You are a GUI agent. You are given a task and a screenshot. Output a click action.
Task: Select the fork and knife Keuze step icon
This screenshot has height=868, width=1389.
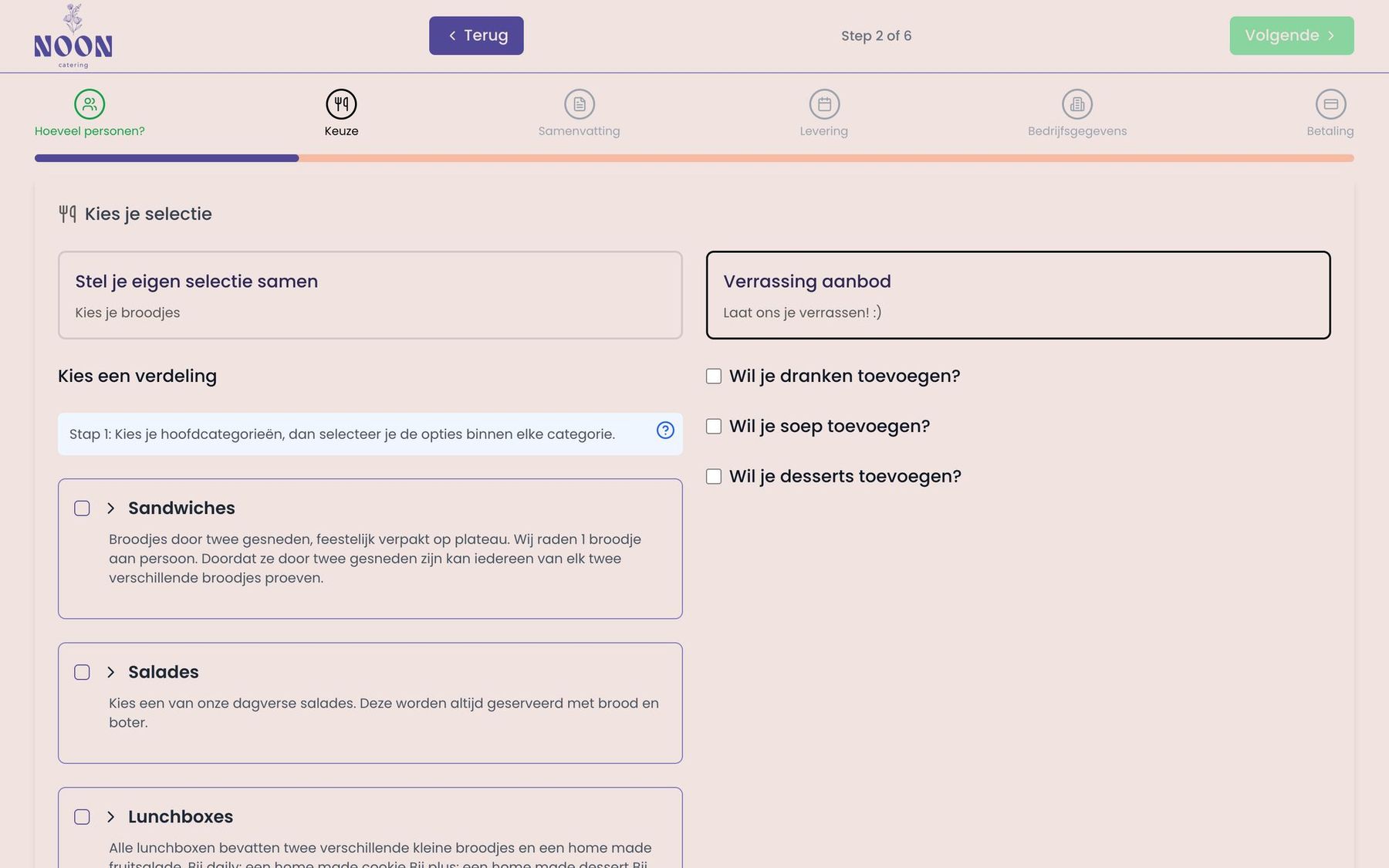pyautogui.click(x=341, y=104)
